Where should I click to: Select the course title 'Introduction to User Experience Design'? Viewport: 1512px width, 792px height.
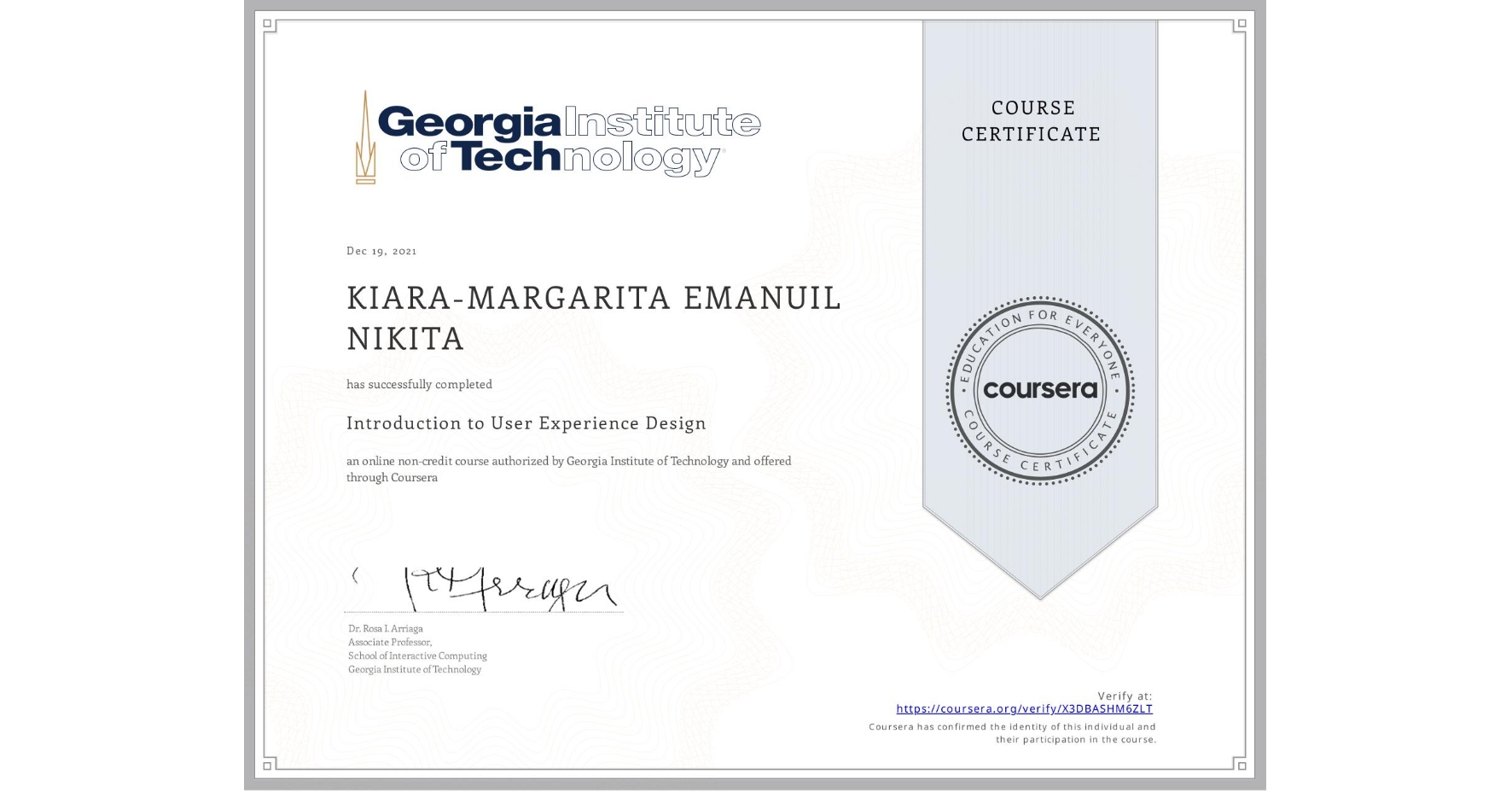click(x=526, y=423)
